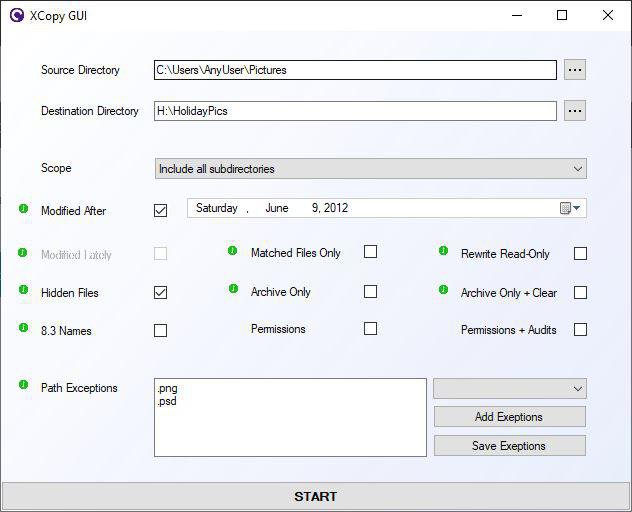The height and width of the screenshot is (512, 632).
Task: Click the START button
Action: coord(316,496)
